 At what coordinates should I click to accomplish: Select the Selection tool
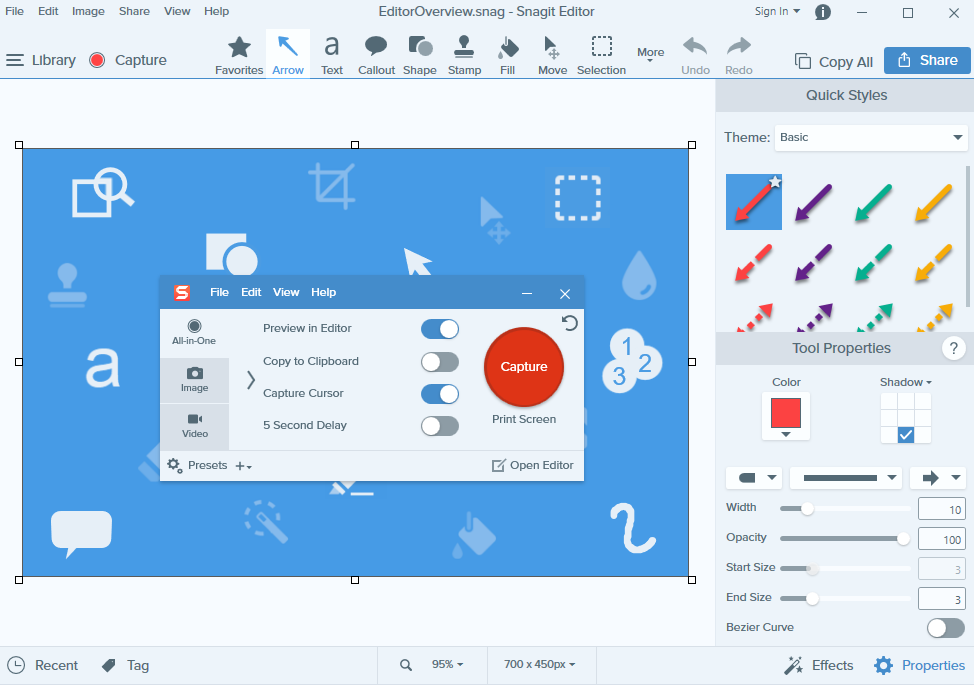click(601, 55)
